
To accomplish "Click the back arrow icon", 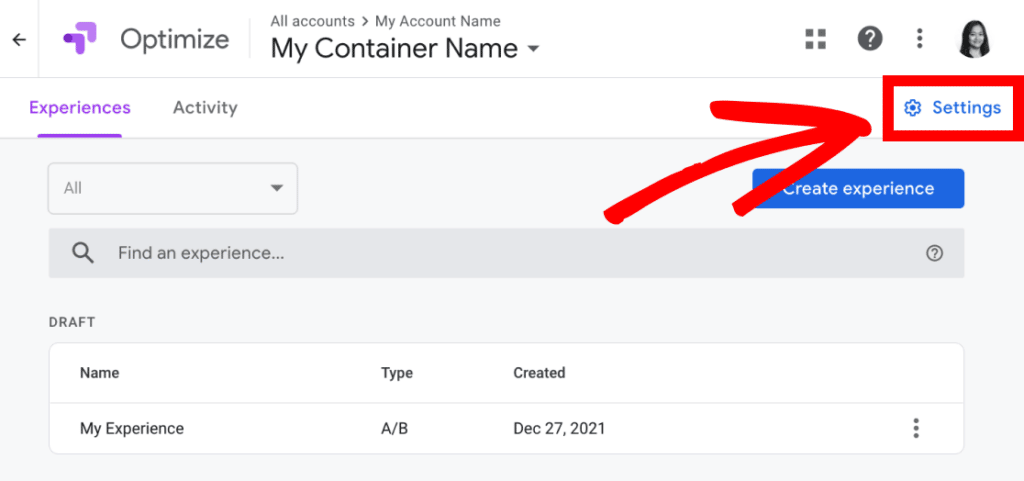I will click(x=20, y=40).
